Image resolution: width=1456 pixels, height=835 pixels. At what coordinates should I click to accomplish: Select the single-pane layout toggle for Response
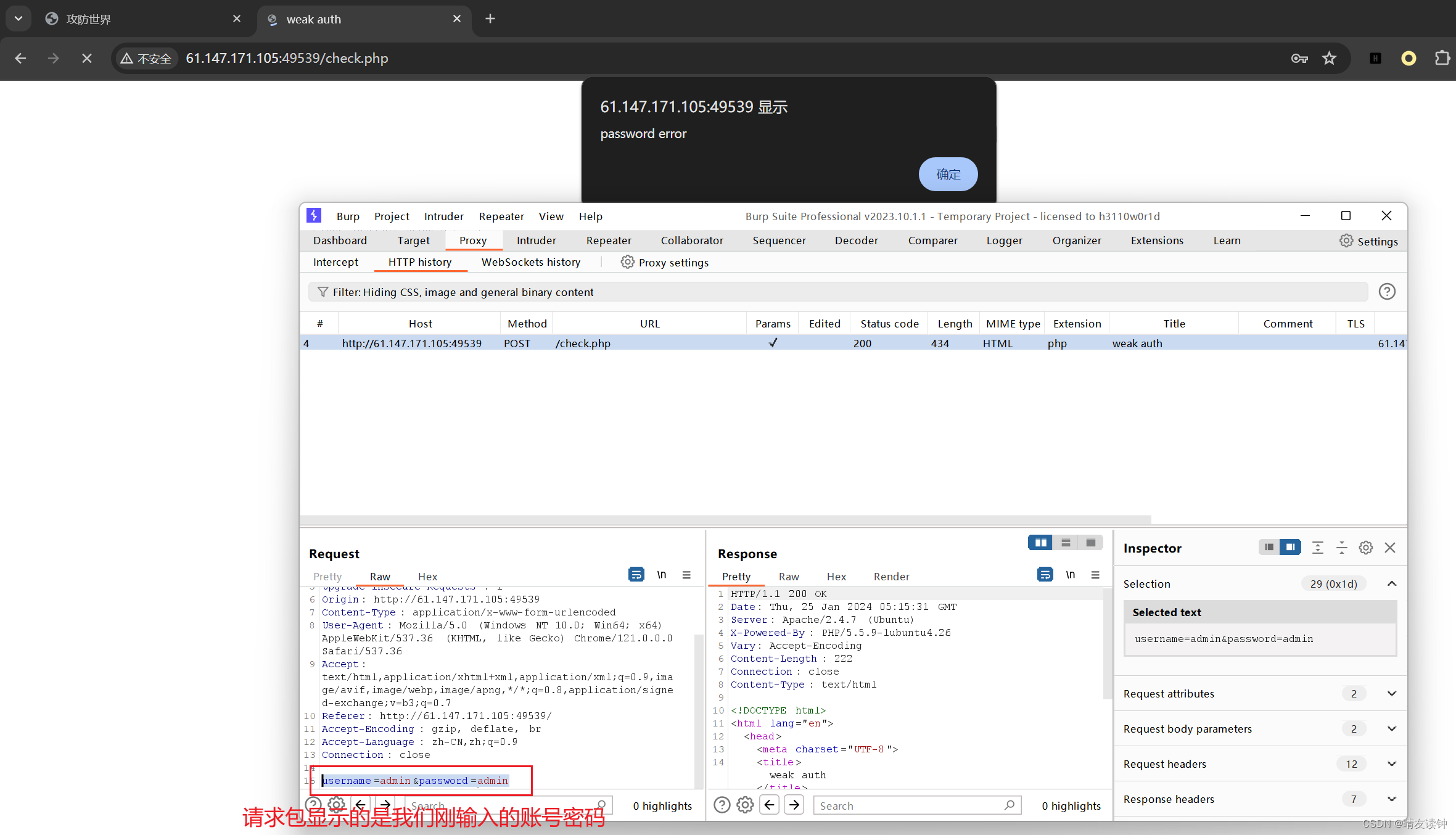coord(1091,542)
